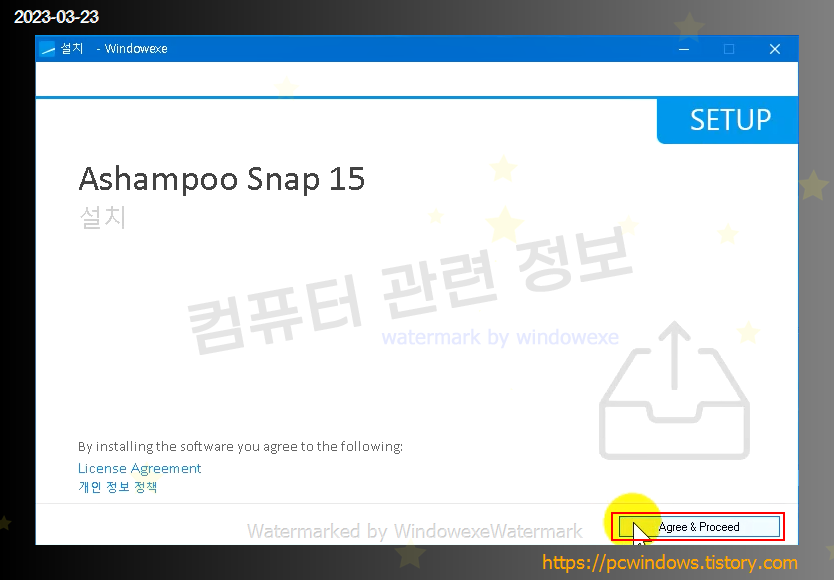Click the SETUP banner label

pos(730,120)
